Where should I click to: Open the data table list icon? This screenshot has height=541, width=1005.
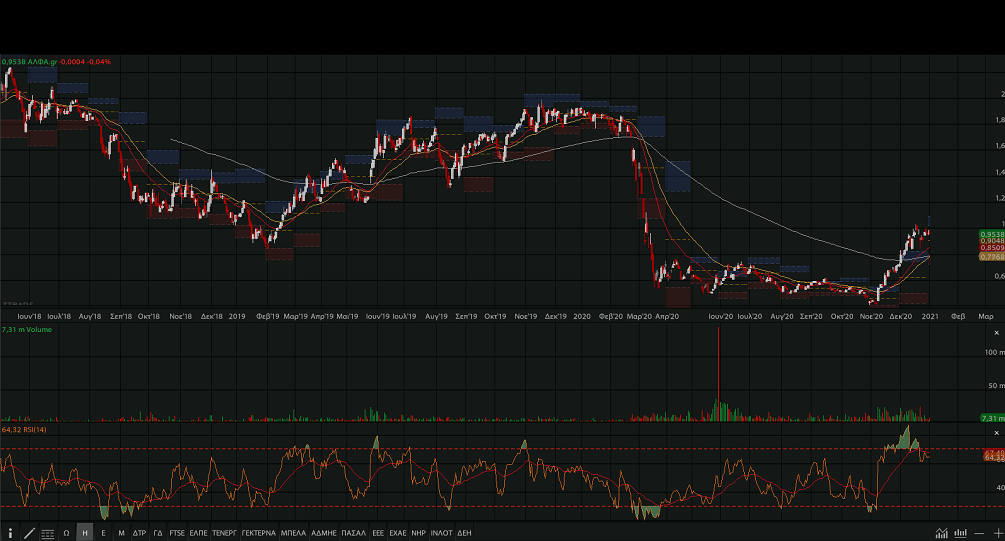[48, 533]
